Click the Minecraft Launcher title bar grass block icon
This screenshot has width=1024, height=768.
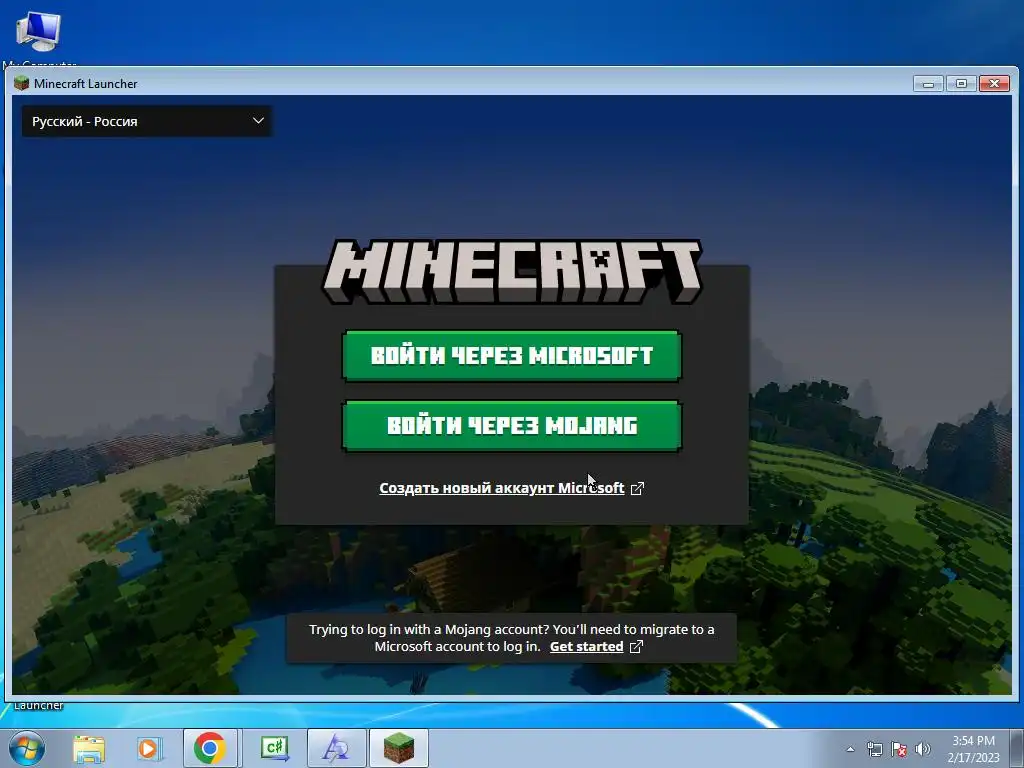(22, 83)
